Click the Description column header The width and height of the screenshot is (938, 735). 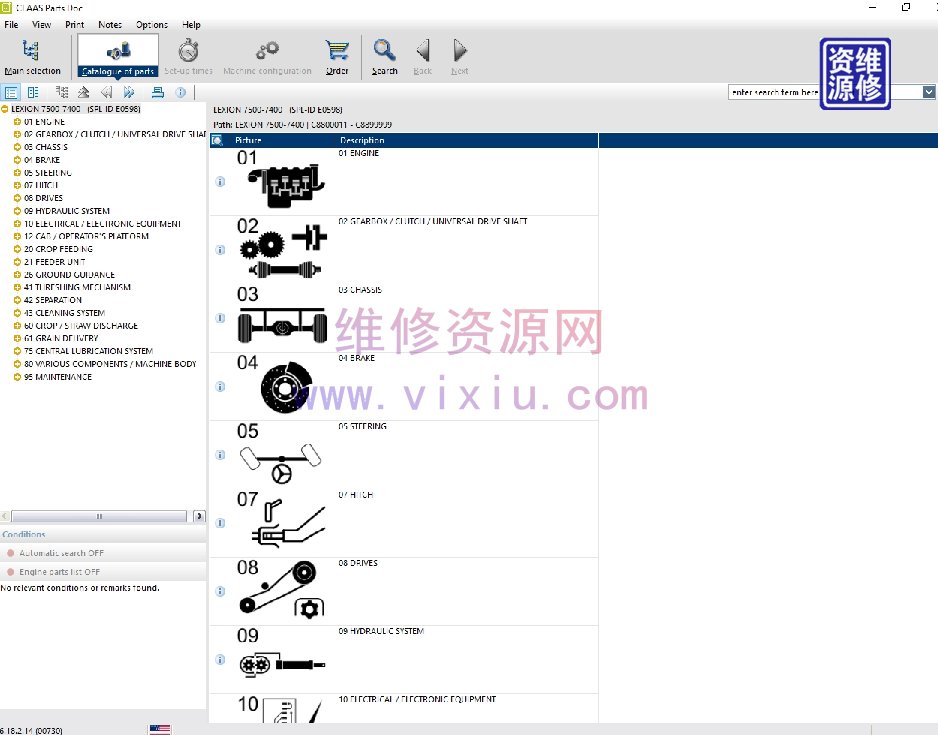tap(362, 141)
